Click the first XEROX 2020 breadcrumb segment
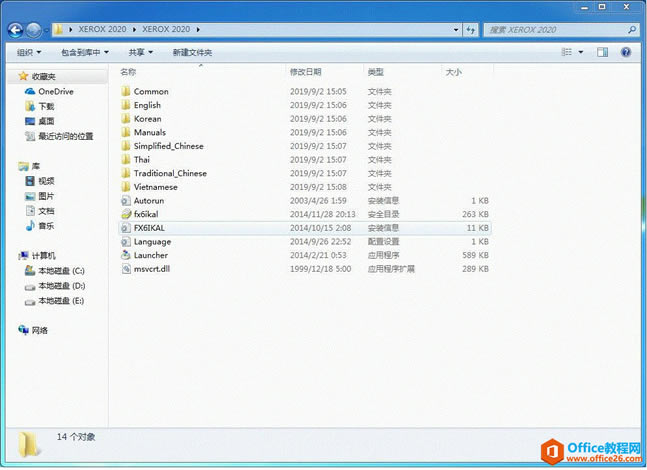This screenshot has width=647, height=470. pos(102,29)
